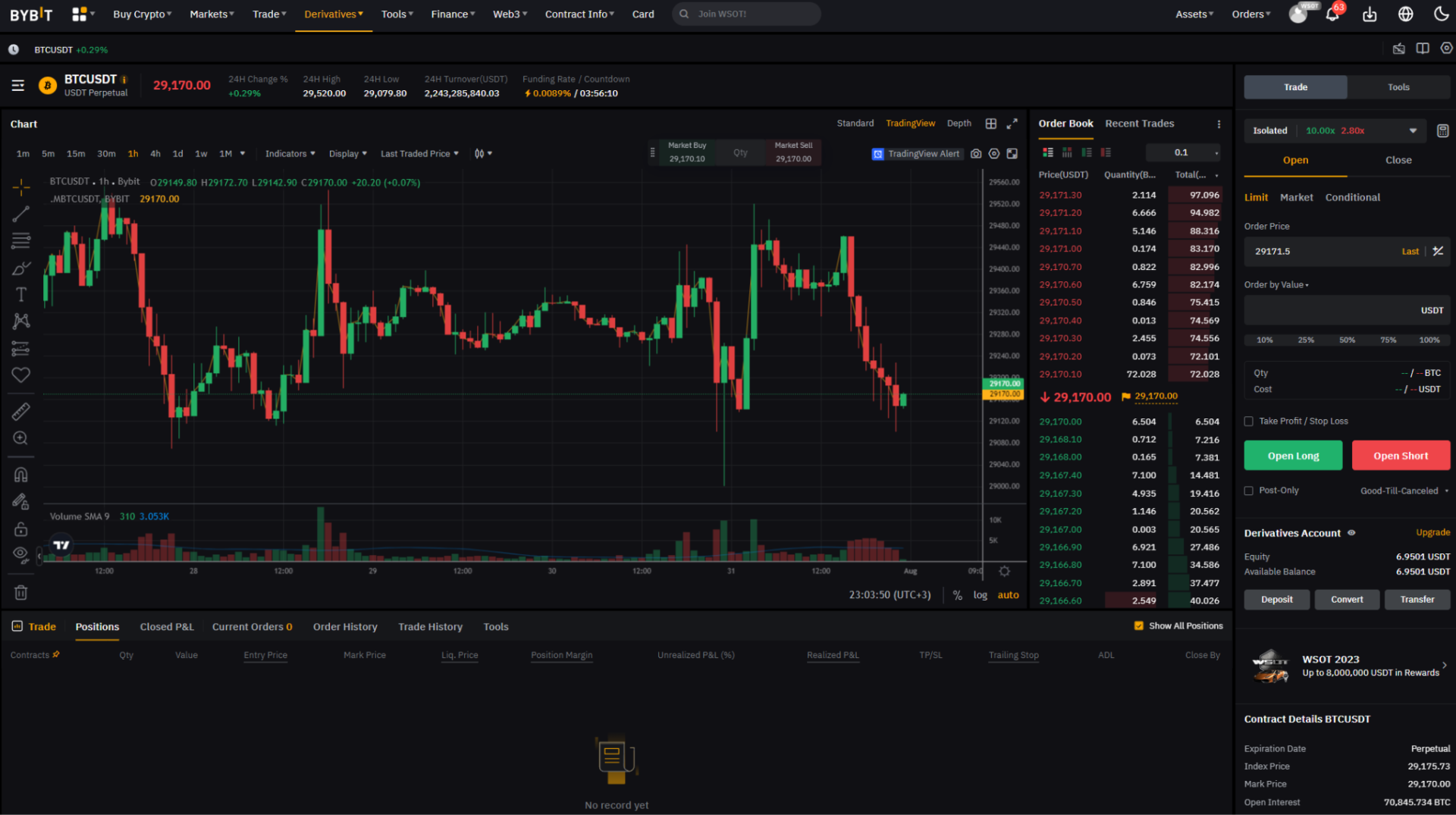
Task: Open chart settings gear in toolbar
Action: pyautogui.click(x=994, y=154)
